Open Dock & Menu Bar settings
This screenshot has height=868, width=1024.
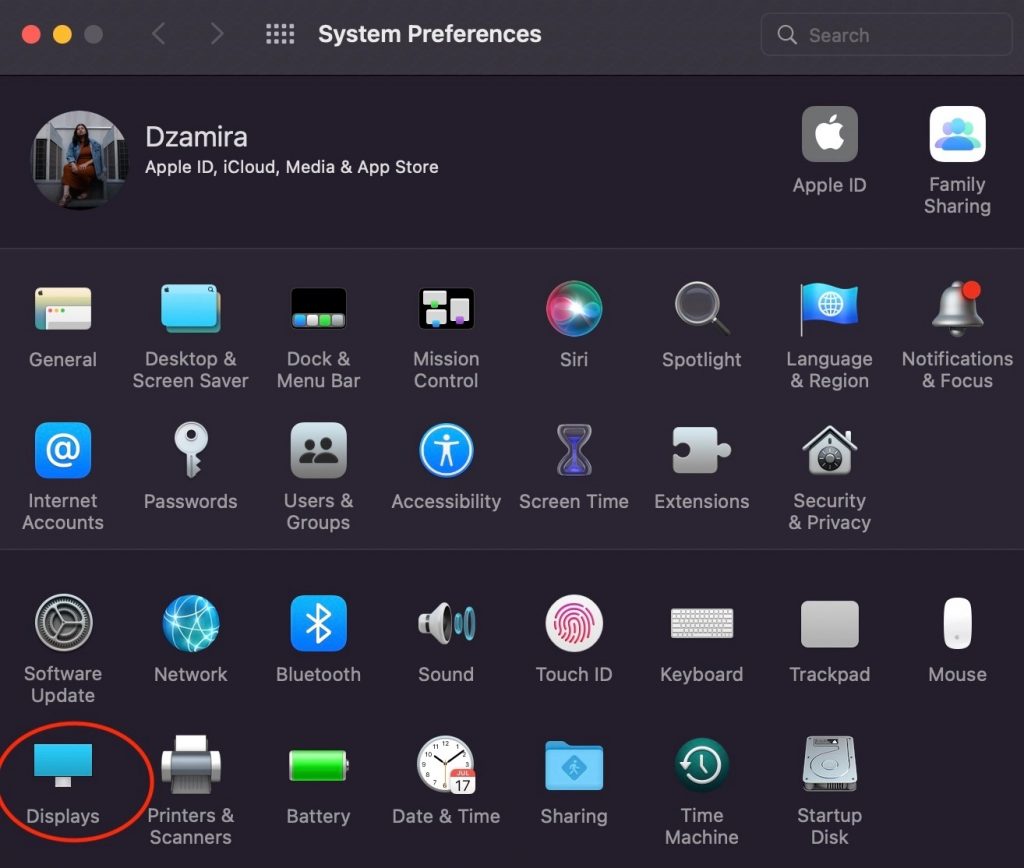(318, 309)
